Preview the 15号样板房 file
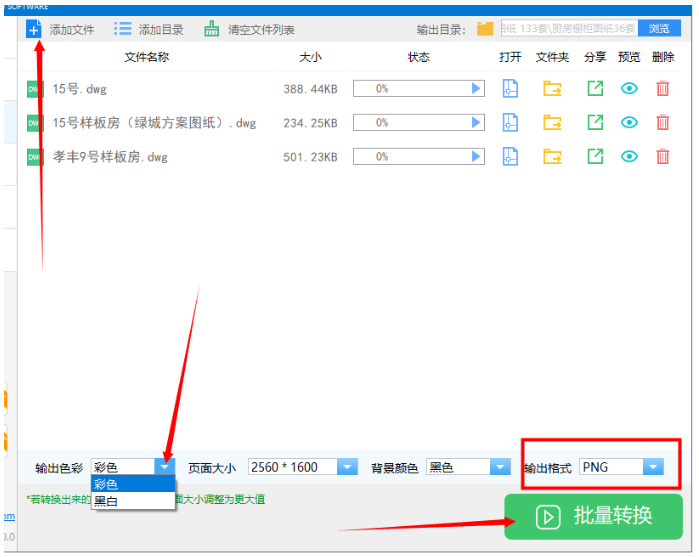The height and width of the screenshot is (557, 699). pyautogui.click(x=629, y=122)
